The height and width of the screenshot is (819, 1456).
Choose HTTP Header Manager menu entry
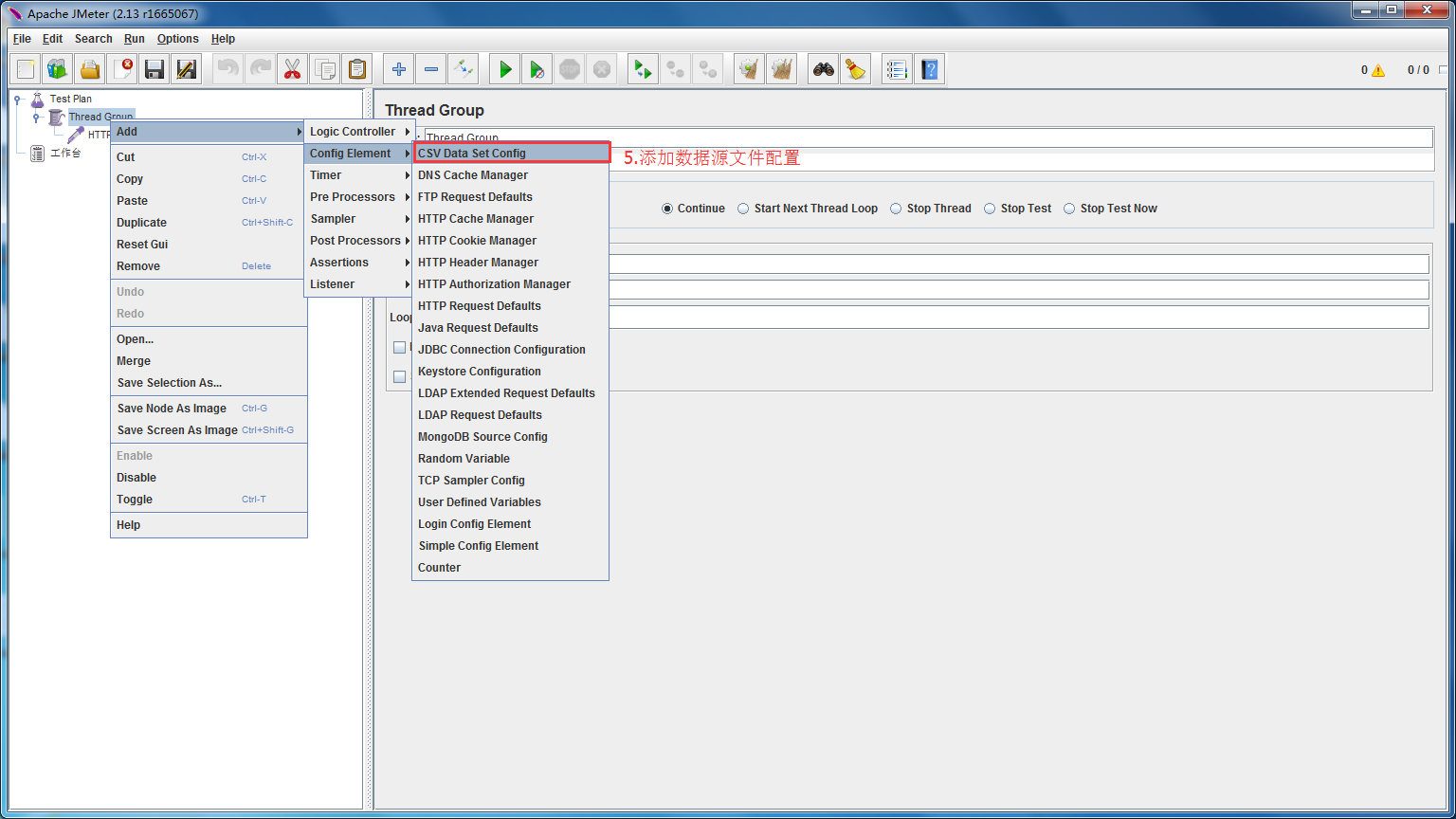tap(511, 263)
